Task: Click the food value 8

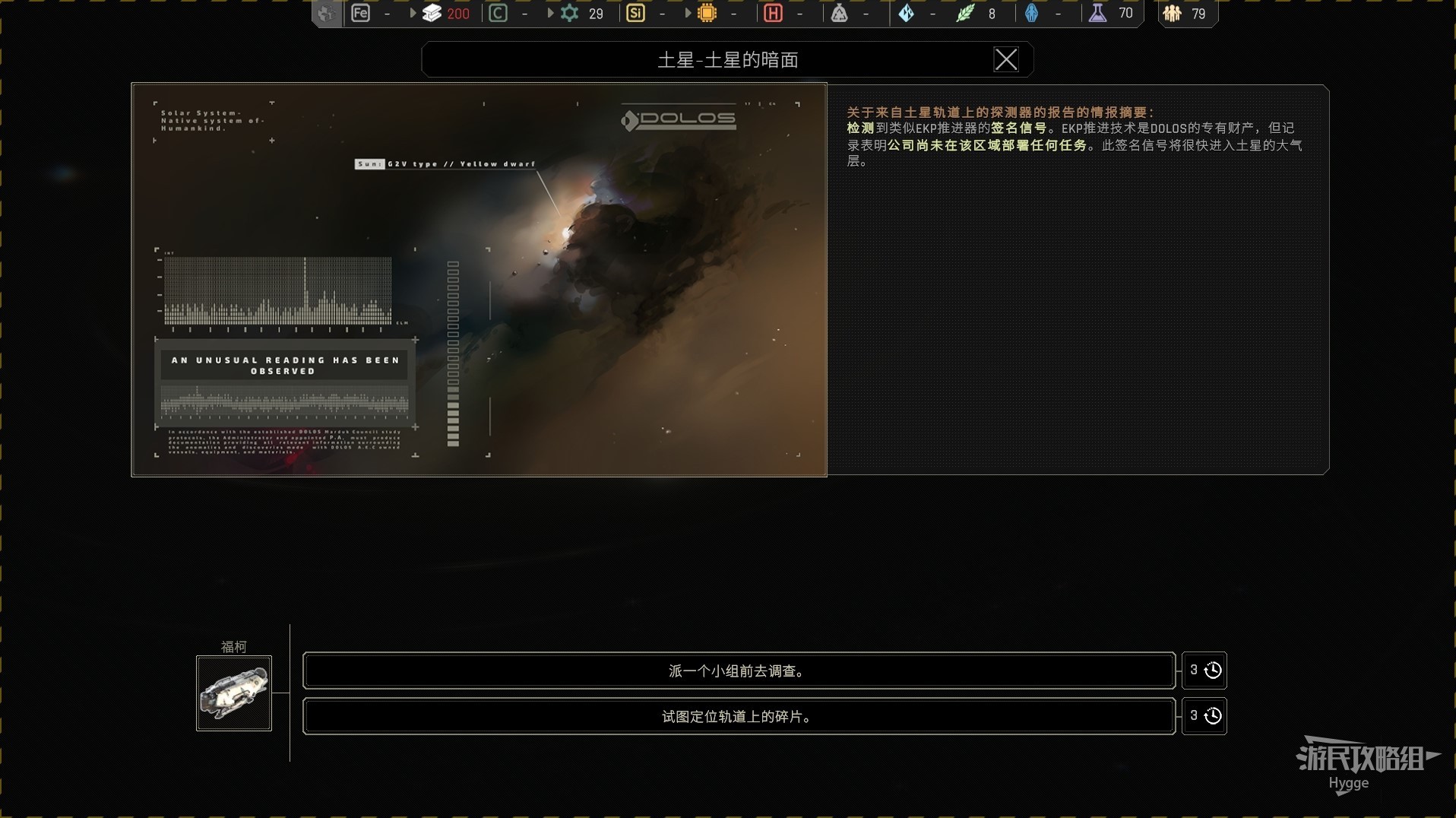Action: (992, 14)
